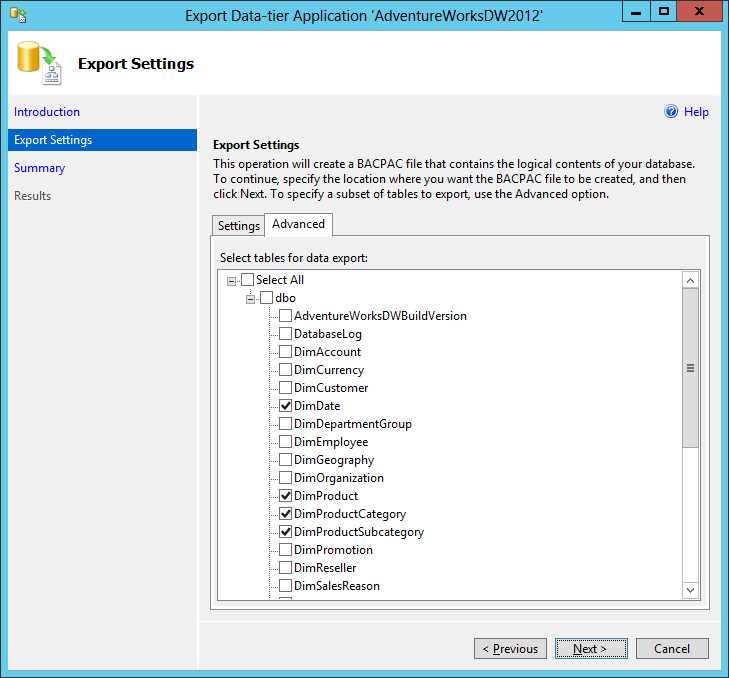Click the DimOrganization table name
The width and height of the screenshot is (729, 678).
(x=339, y=478)
